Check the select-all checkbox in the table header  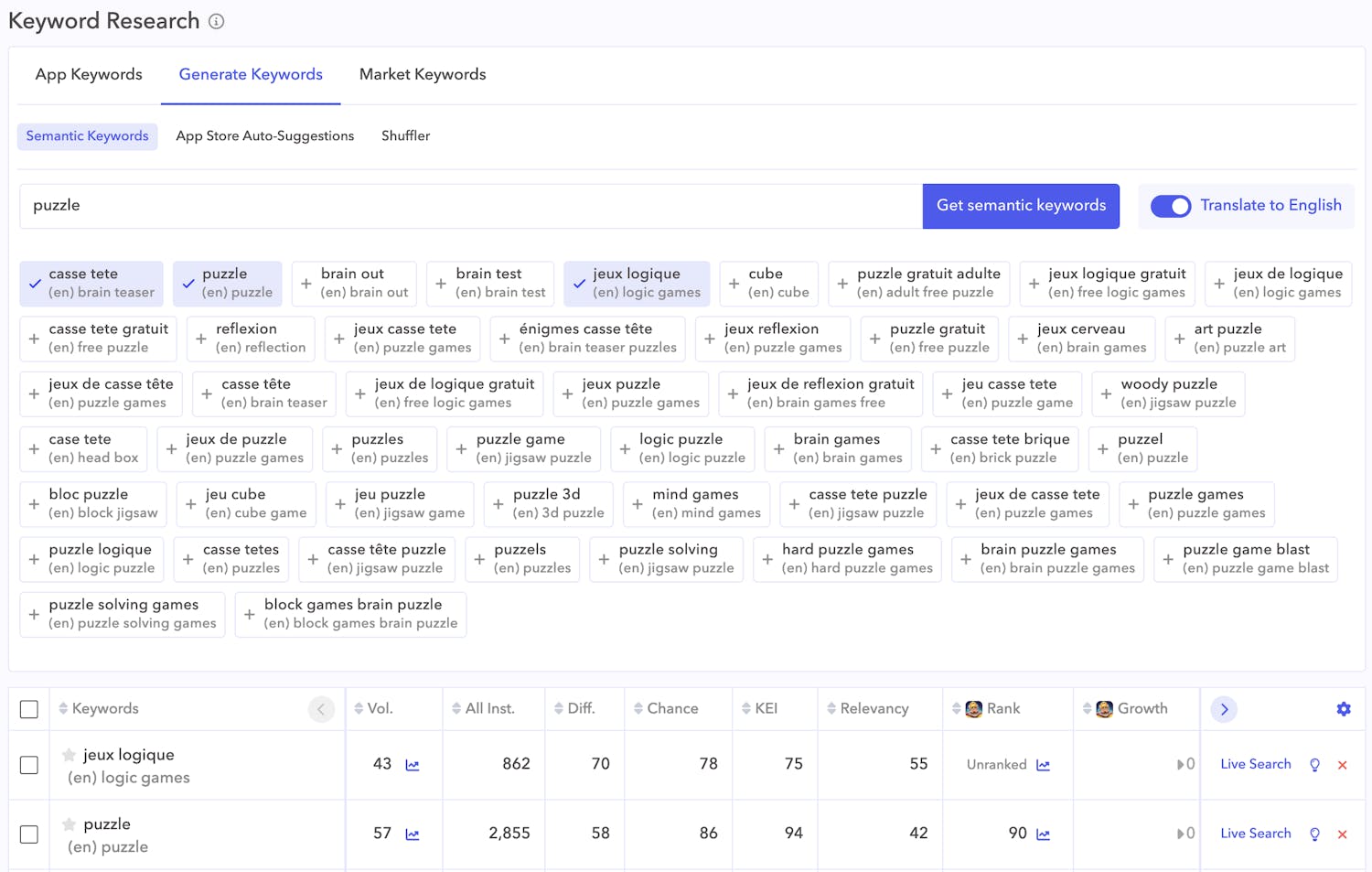pos(29,708)
